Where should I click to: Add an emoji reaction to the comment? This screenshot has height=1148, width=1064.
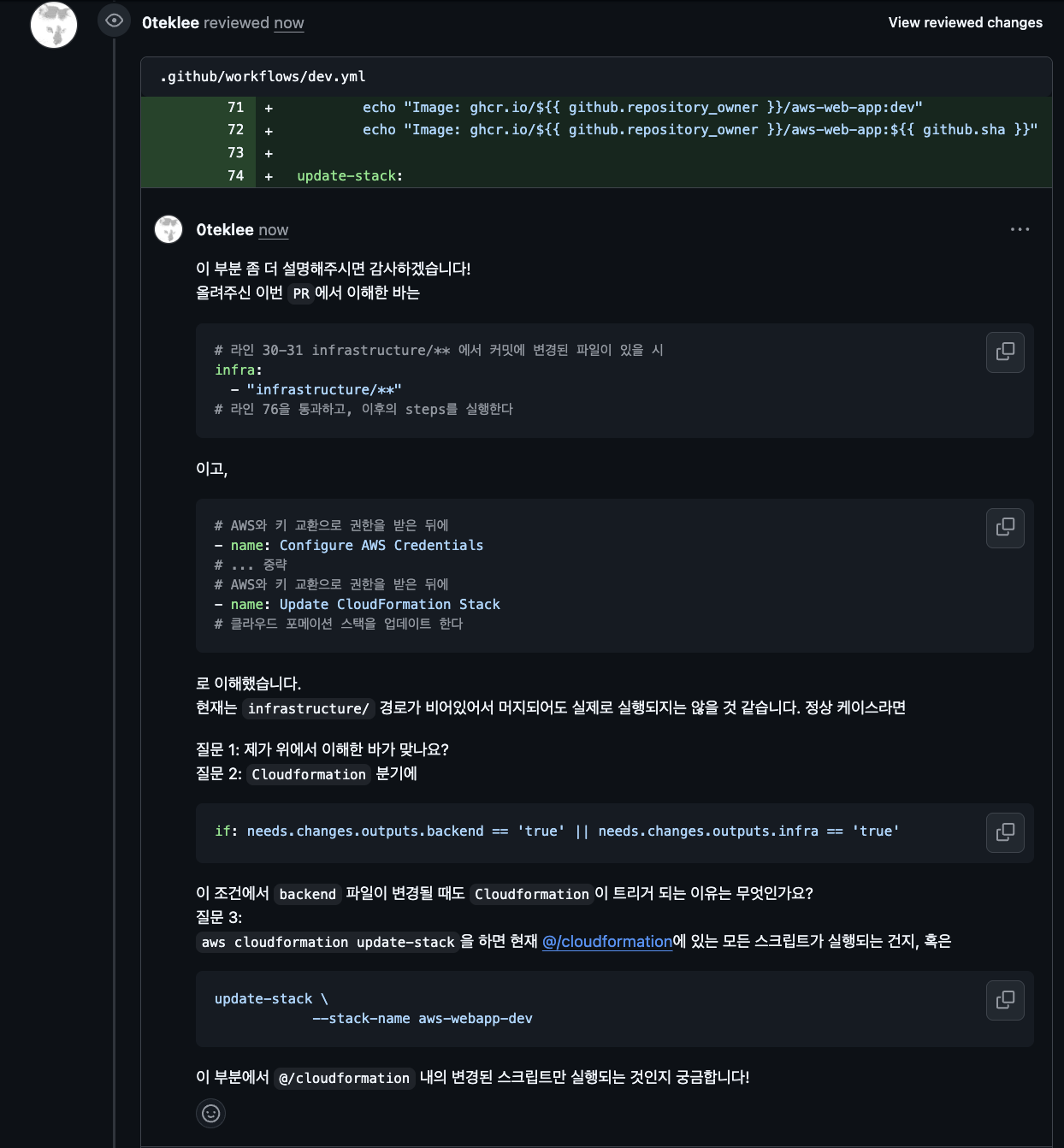tap(211, 1114)
